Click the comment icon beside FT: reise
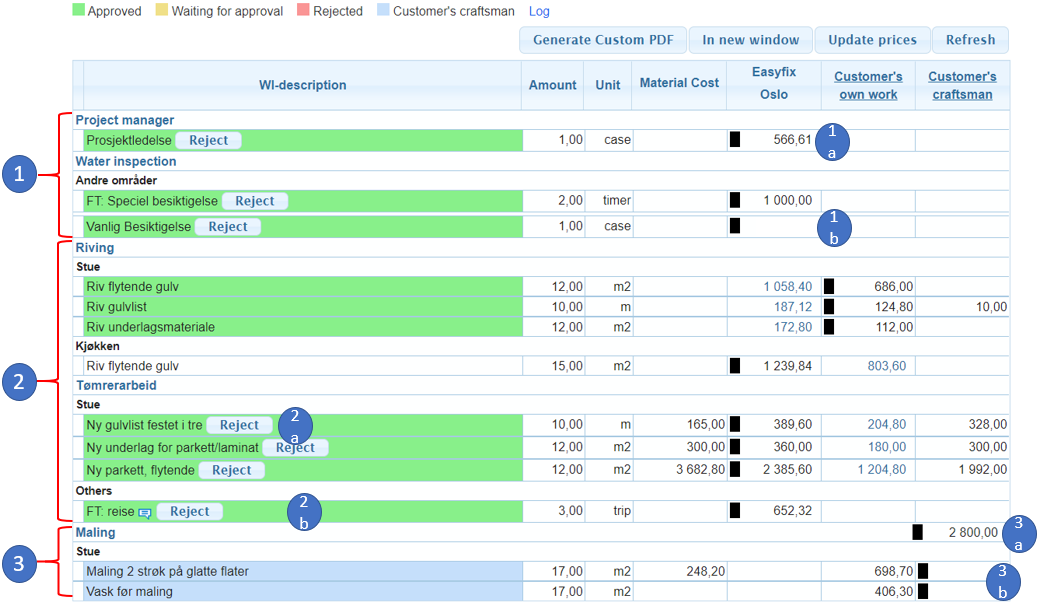The height and width of the screenshot is (609, 1045). 145,512
